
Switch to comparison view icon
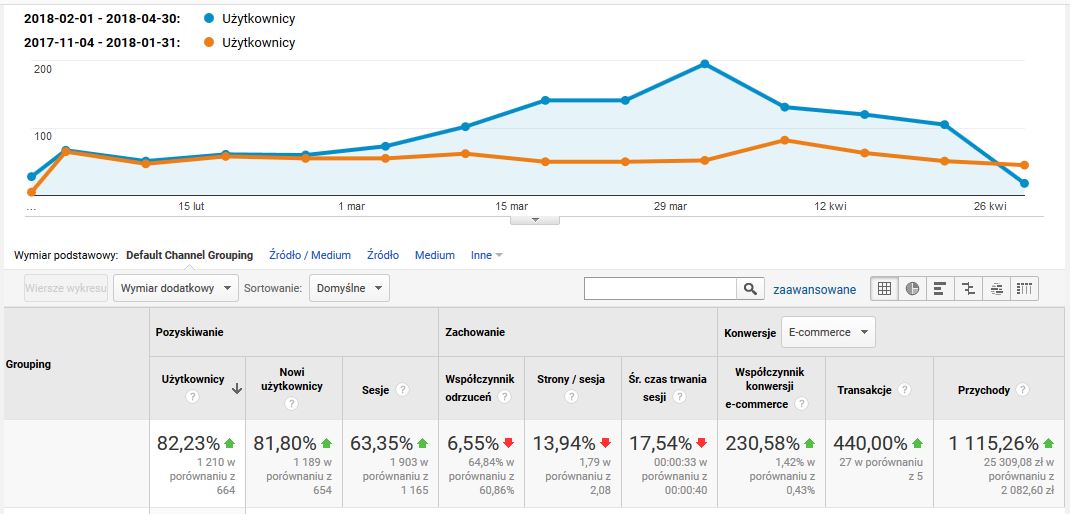pos(968,289)
